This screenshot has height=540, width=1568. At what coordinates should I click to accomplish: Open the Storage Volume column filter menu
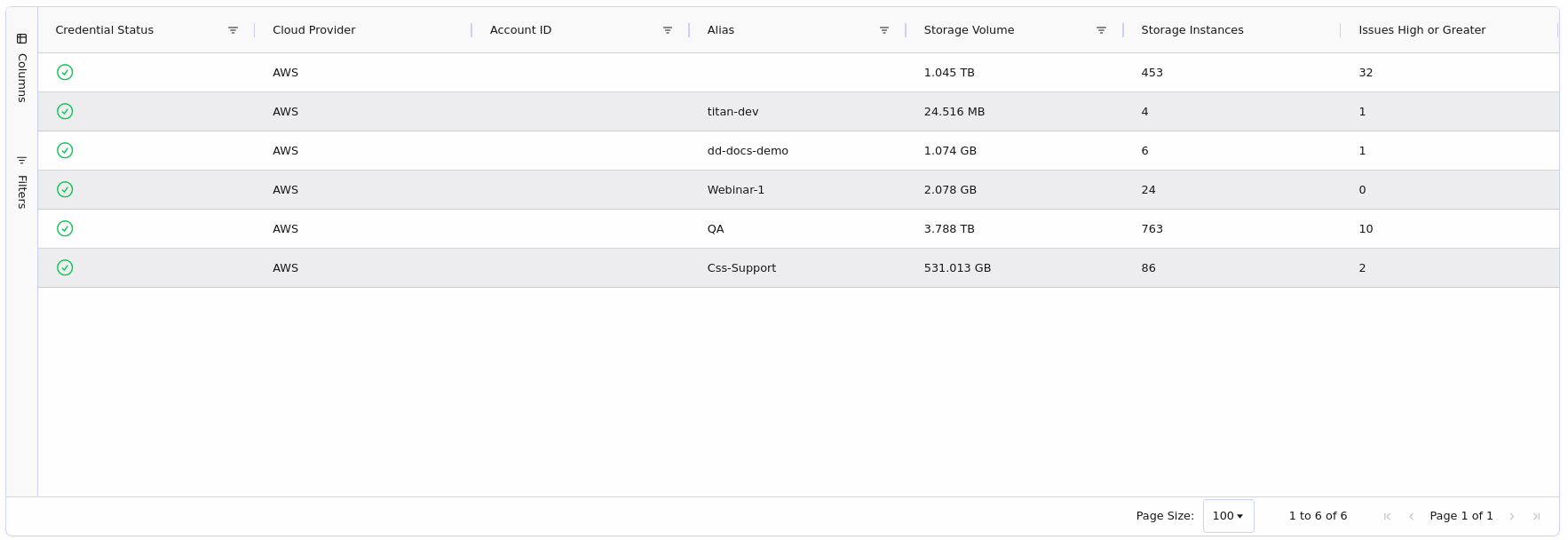pos(1101,30)
